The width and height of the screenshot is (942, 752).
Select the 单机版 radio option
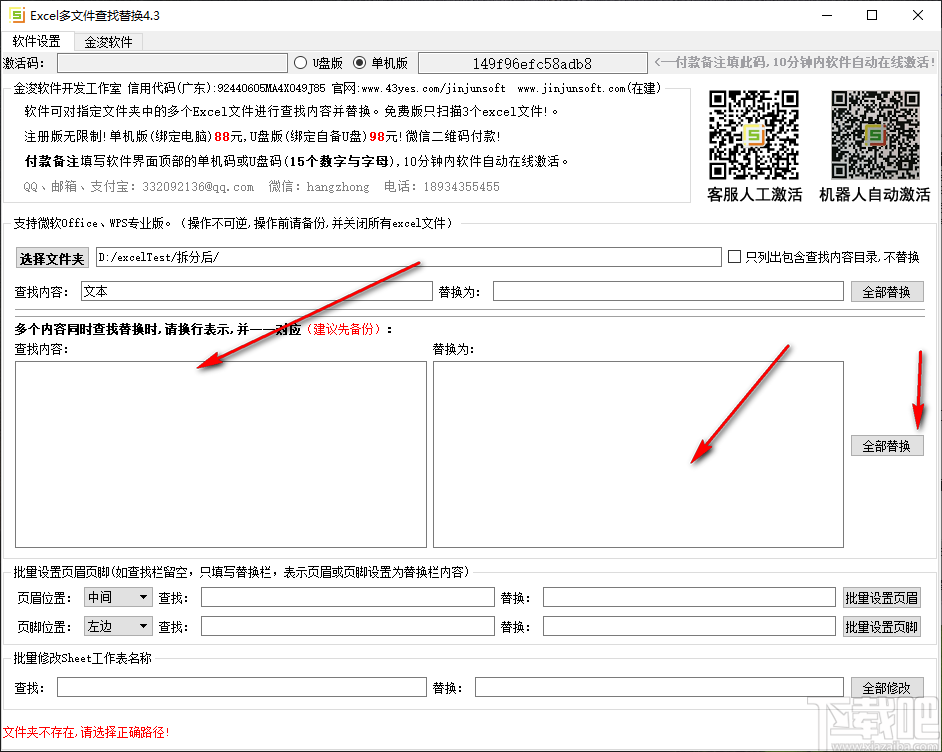pyautogui.click(x=361, y=62)
